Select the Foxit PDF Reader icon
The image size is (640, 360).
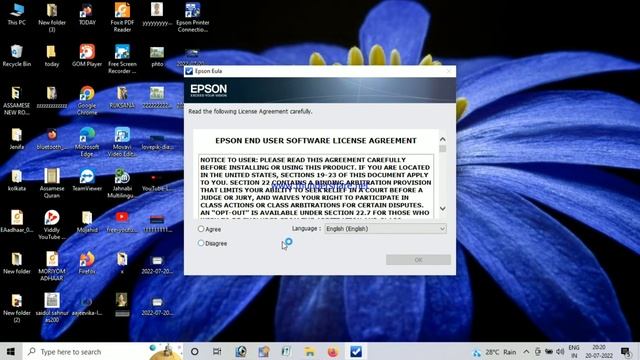tap(122, 18)
